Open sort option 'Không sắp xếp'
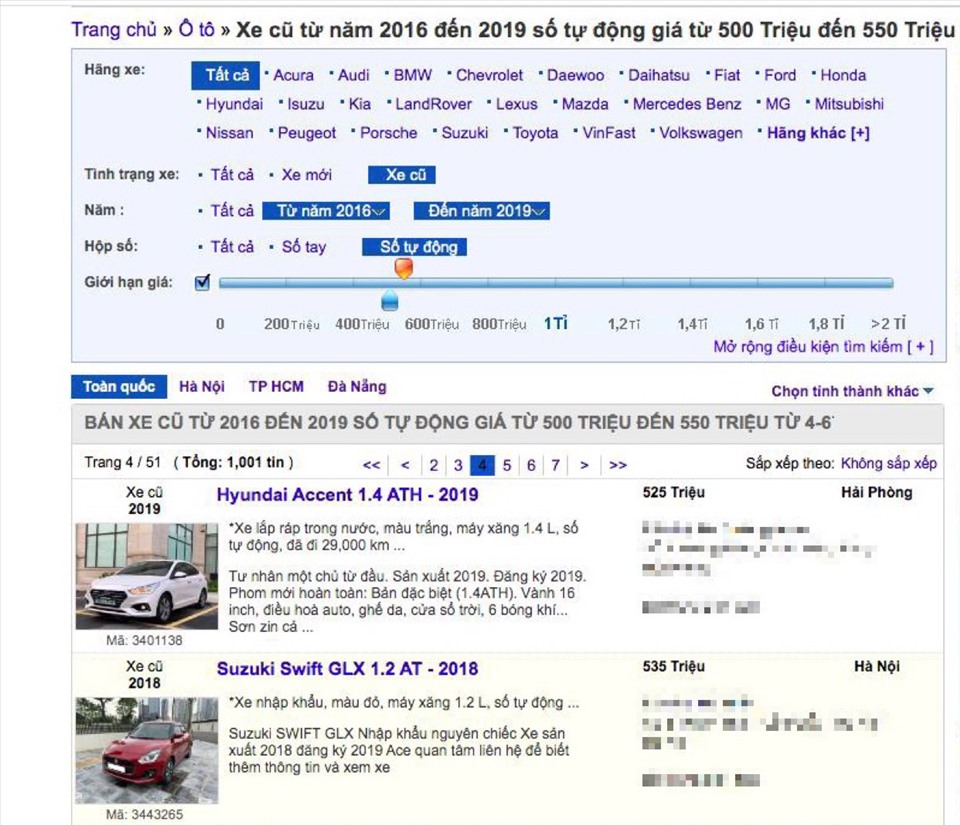This screenshot has height=825, width=960. (888, 463)
